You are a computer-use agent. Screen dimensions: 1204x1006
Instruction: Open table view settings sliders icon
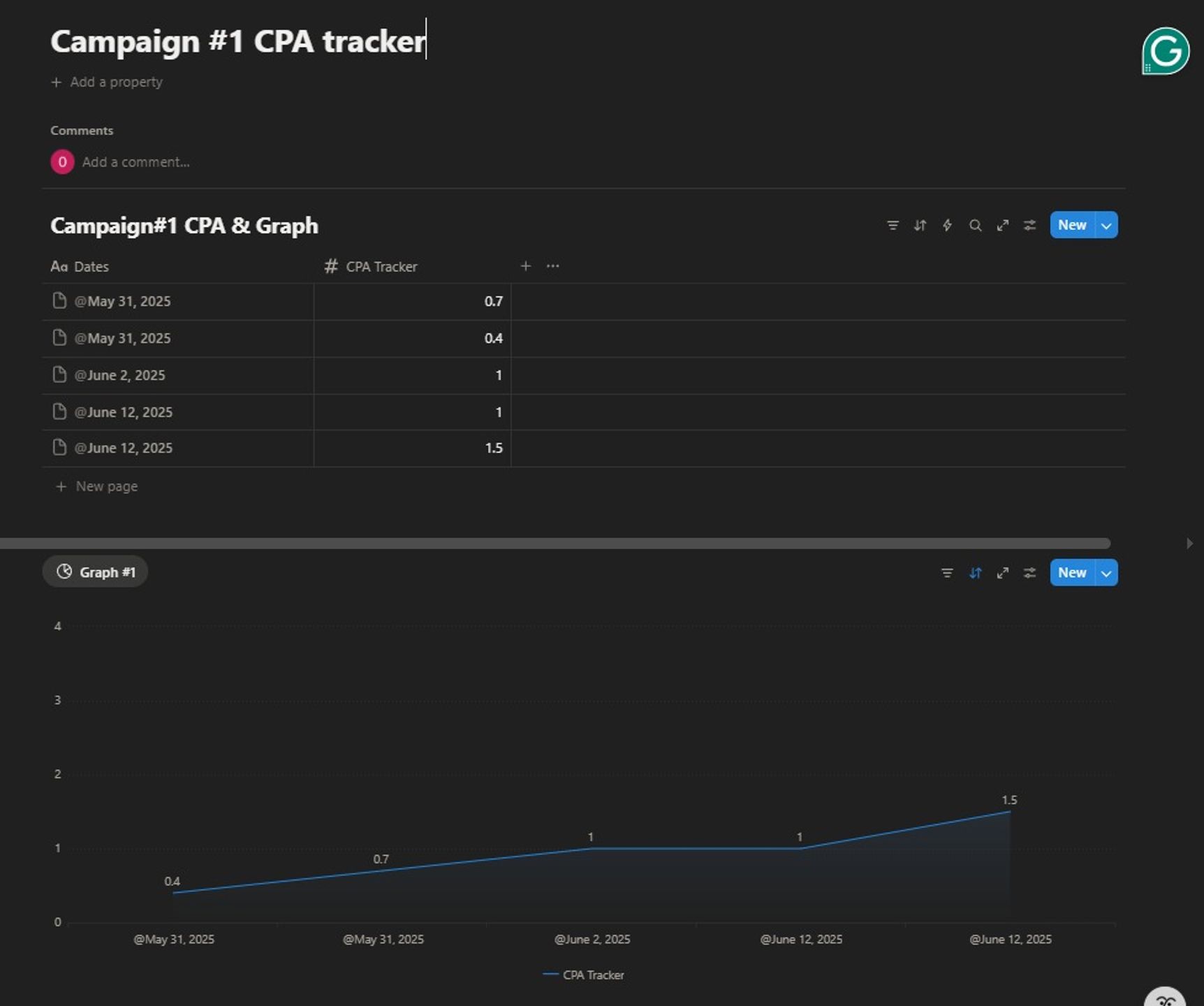[1029, 225]
